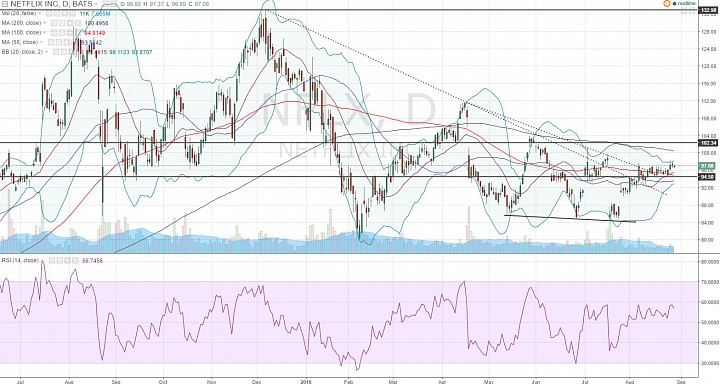The height and width of the screenshot is (384, 720).
Task: Open the RSI (14, close) dropdown arrow
Action: tap(43, 261)
